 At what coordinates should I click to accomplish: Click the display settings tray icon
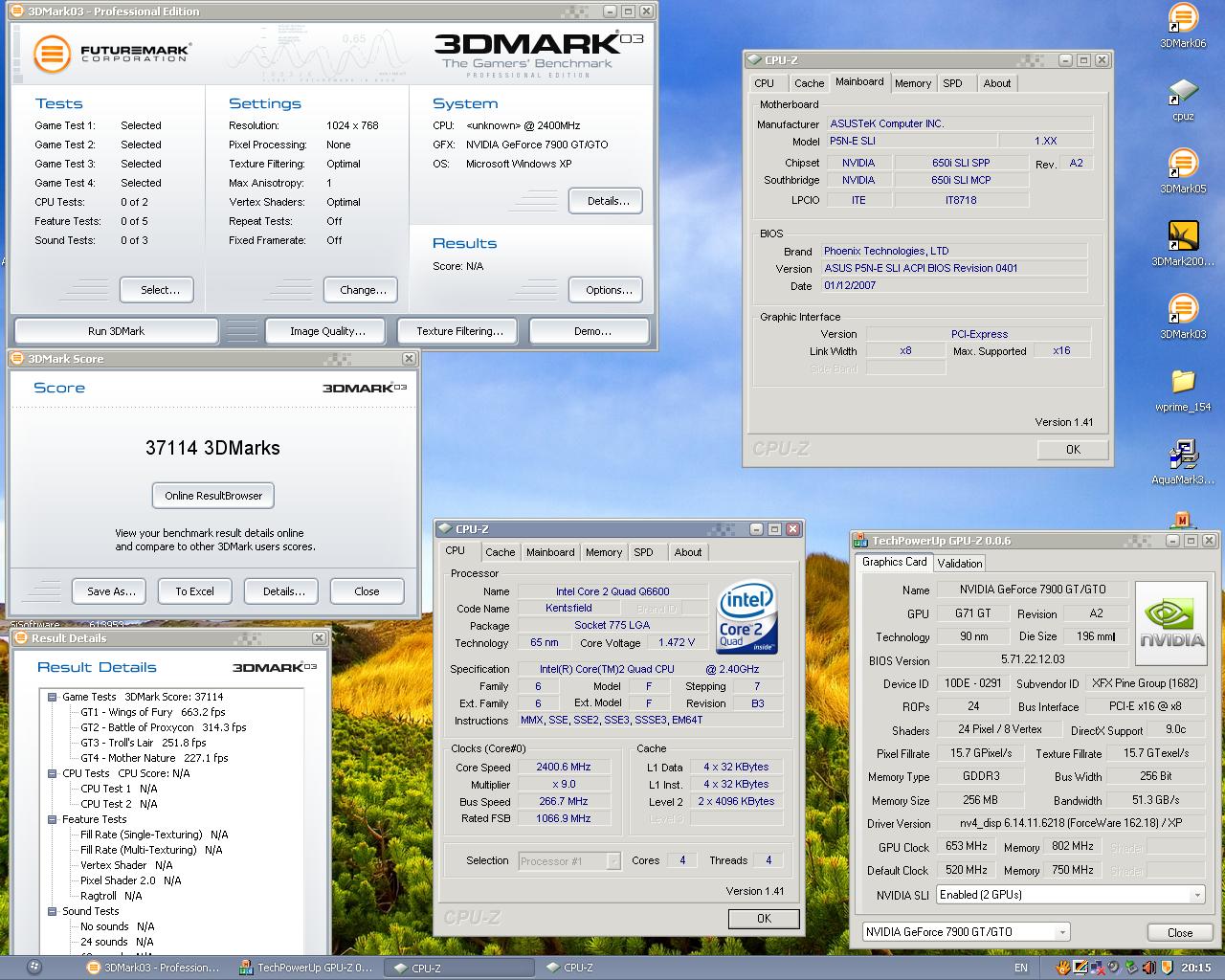tap(1080, 968)
